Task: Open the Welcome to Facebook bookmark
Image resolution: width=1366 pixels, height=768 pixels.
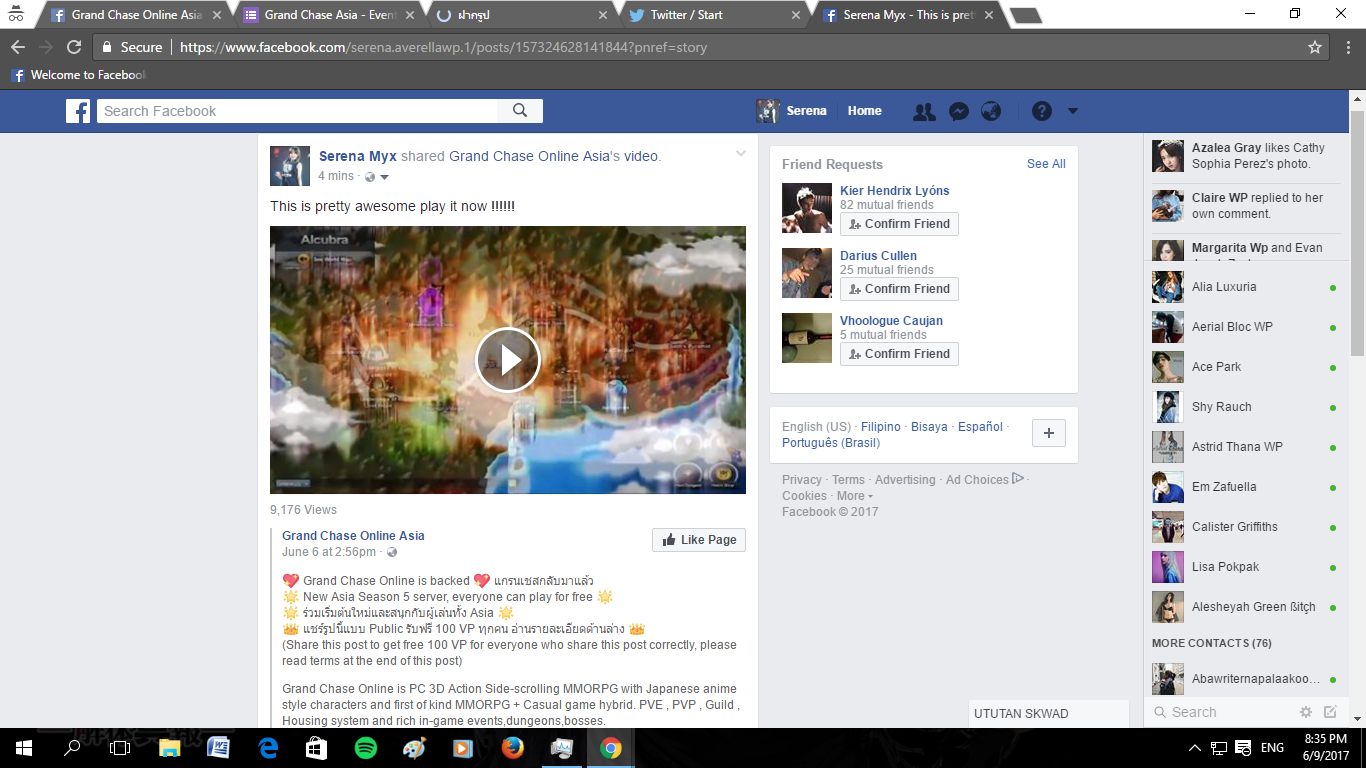Action: coord(78,75)
